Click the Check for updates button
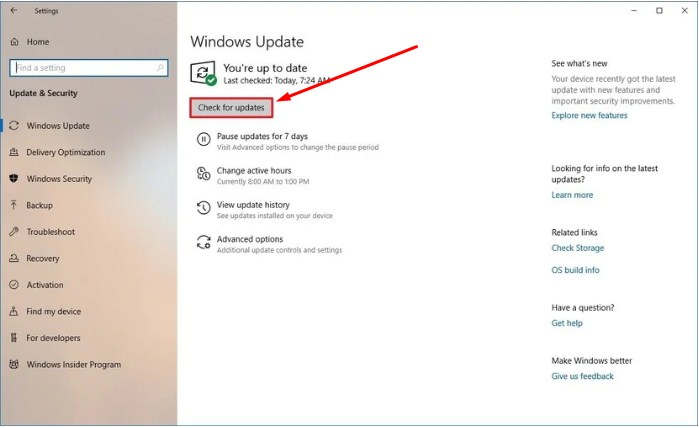Viewport: 699px width, 428px height. (x=231, y=107)
